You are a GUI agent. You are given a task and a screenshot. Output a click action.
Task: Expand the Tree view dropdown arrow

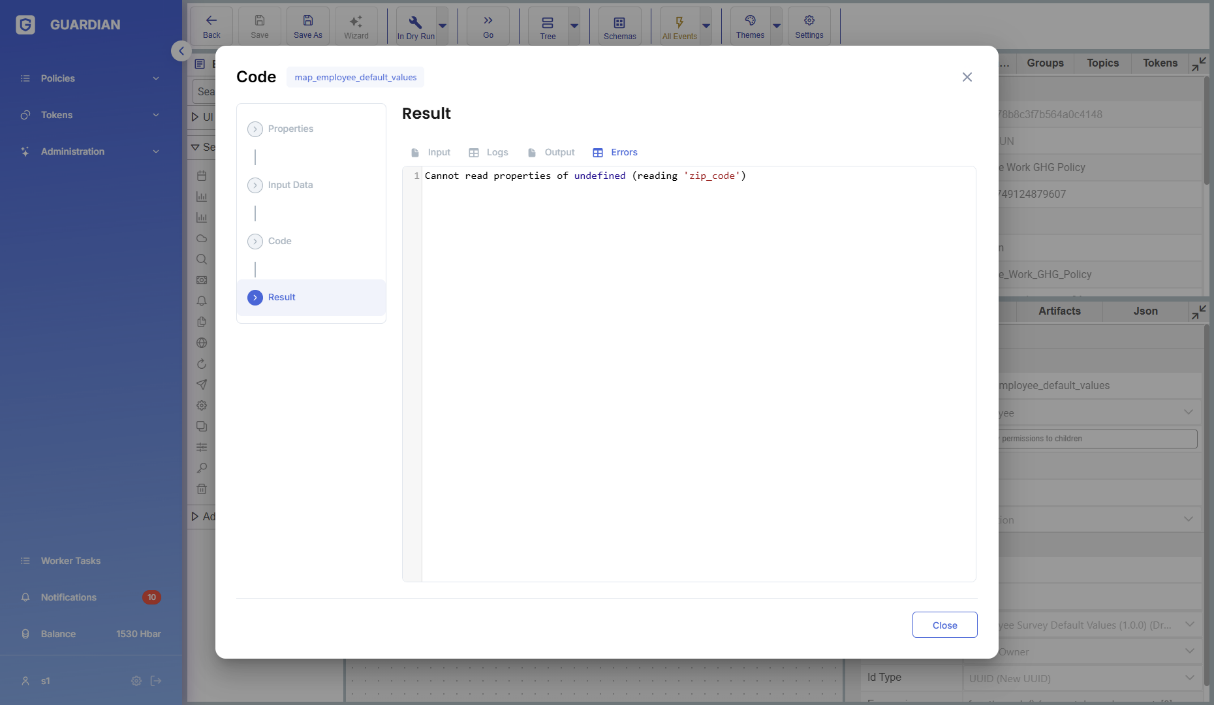click(574, 26)
